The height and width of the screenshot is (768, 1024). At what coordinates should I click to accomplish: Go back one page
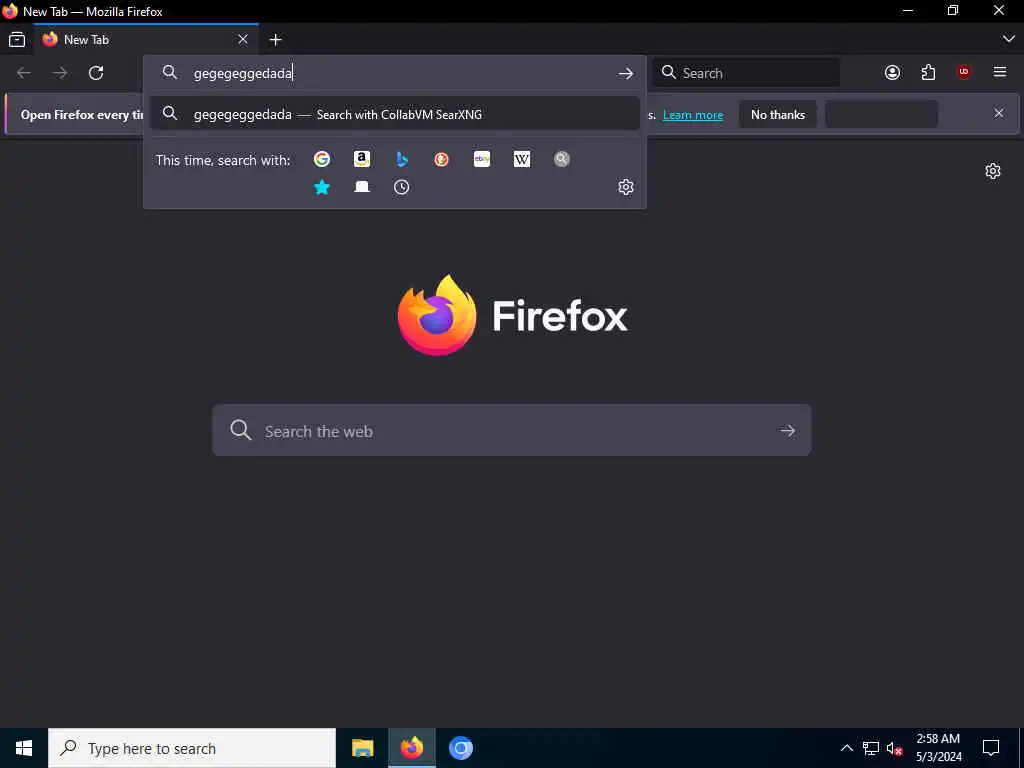coord(24,72)
